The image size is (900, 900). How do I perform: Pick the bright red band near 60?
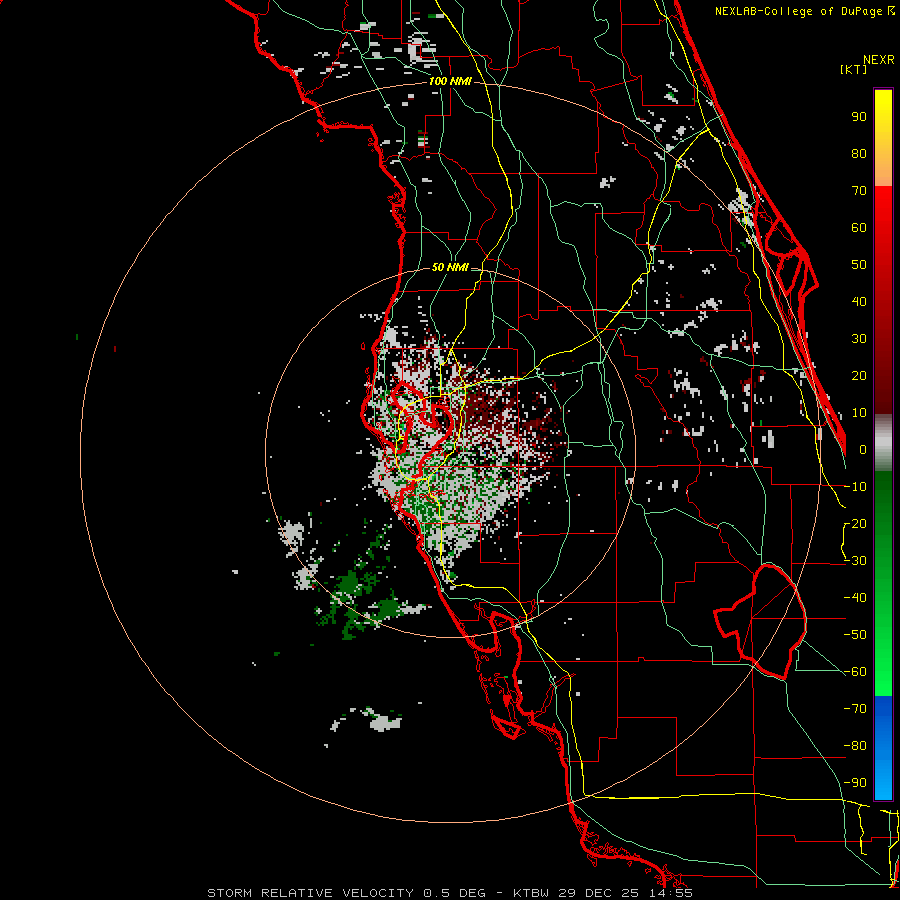click(x=883, y=210)
